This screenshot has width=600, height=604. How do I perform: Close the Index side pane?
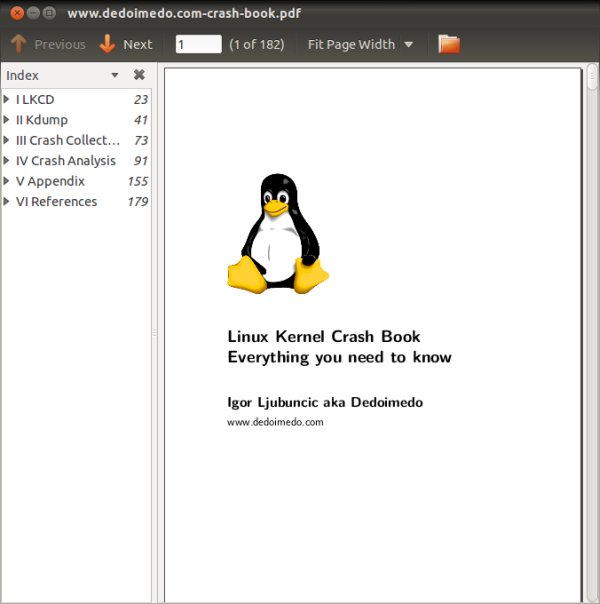pyautogui.click(x=139, y=74)
